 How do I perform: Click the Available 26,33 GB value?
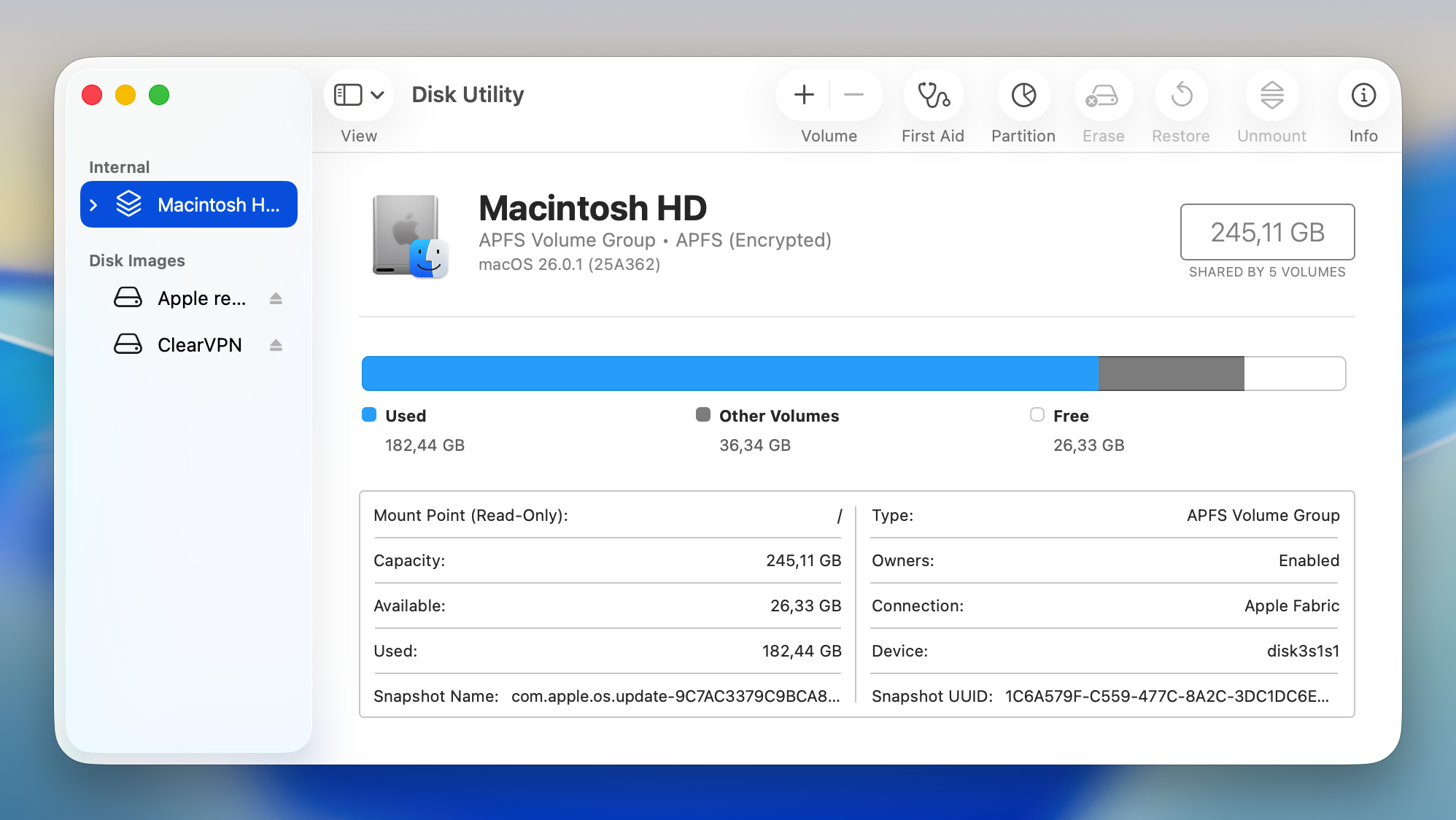click(806, 606)
